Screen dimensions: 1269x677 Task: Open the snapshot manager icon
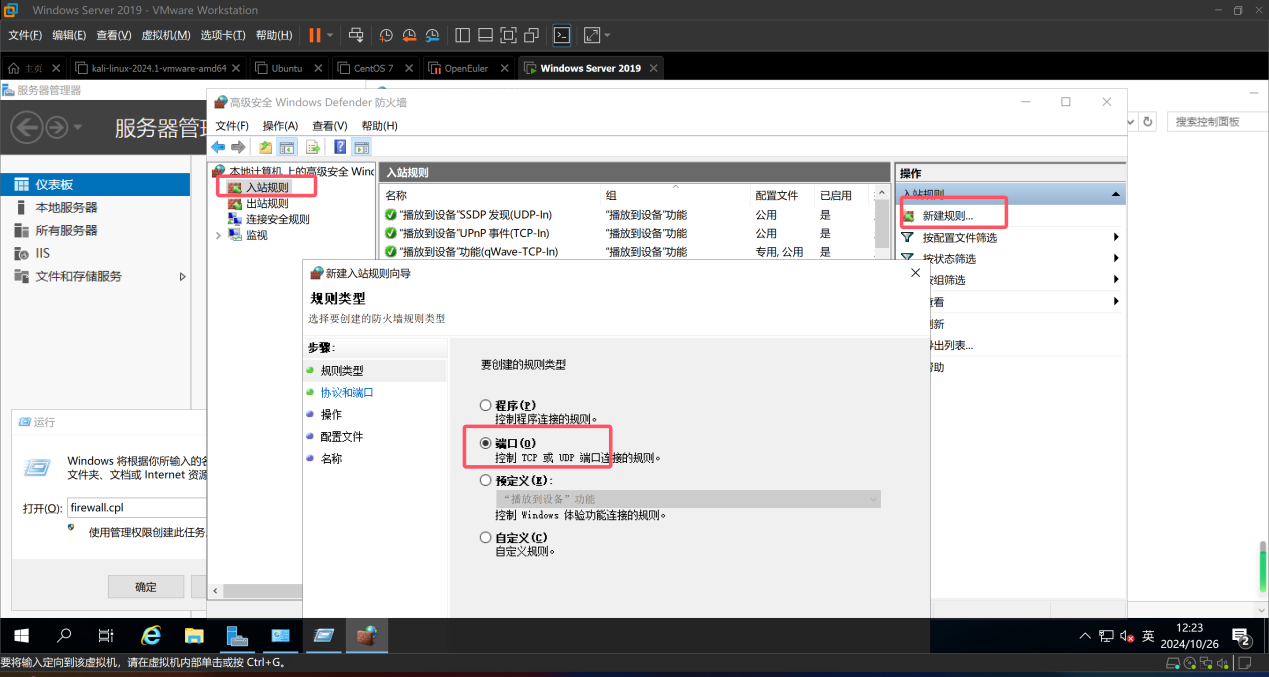coord(432,35)
